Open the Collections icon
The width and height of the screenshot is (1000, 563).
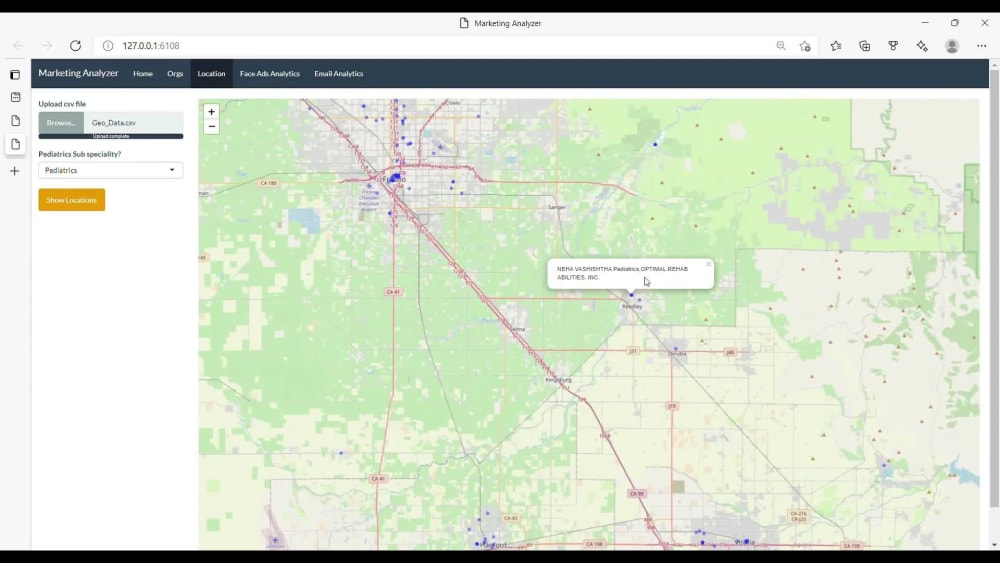point(865,46)
